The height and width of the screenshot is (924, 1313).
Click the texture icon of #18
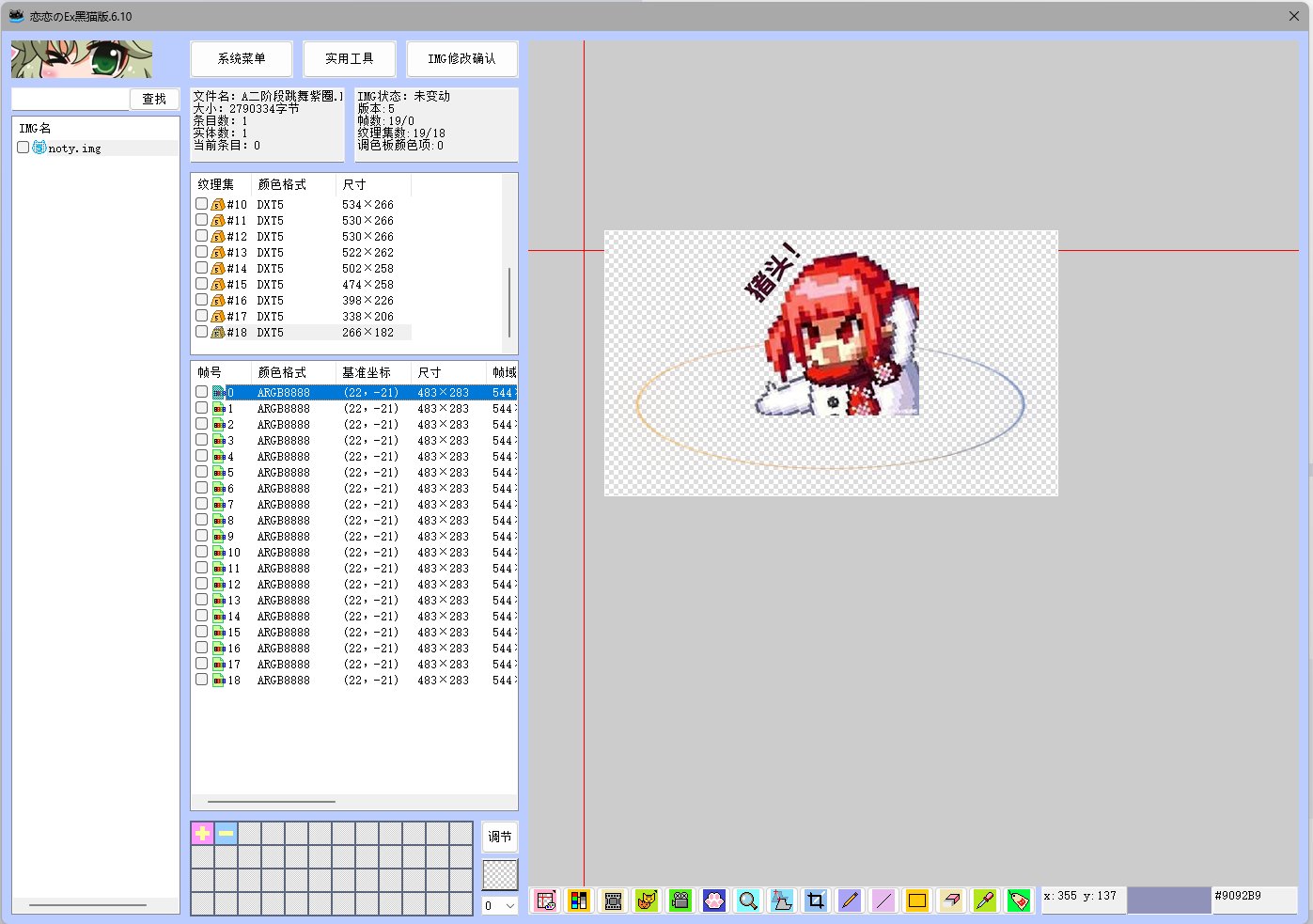pos(217,332)
